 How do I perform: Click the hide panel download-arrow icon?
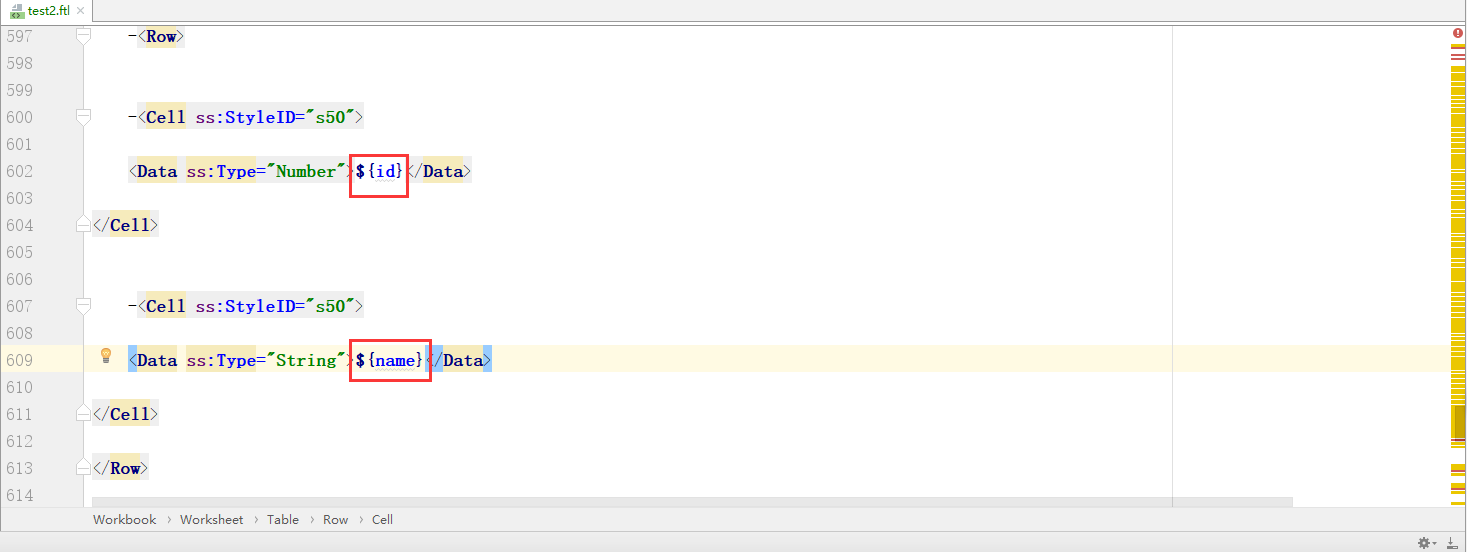coord(1451,542)
